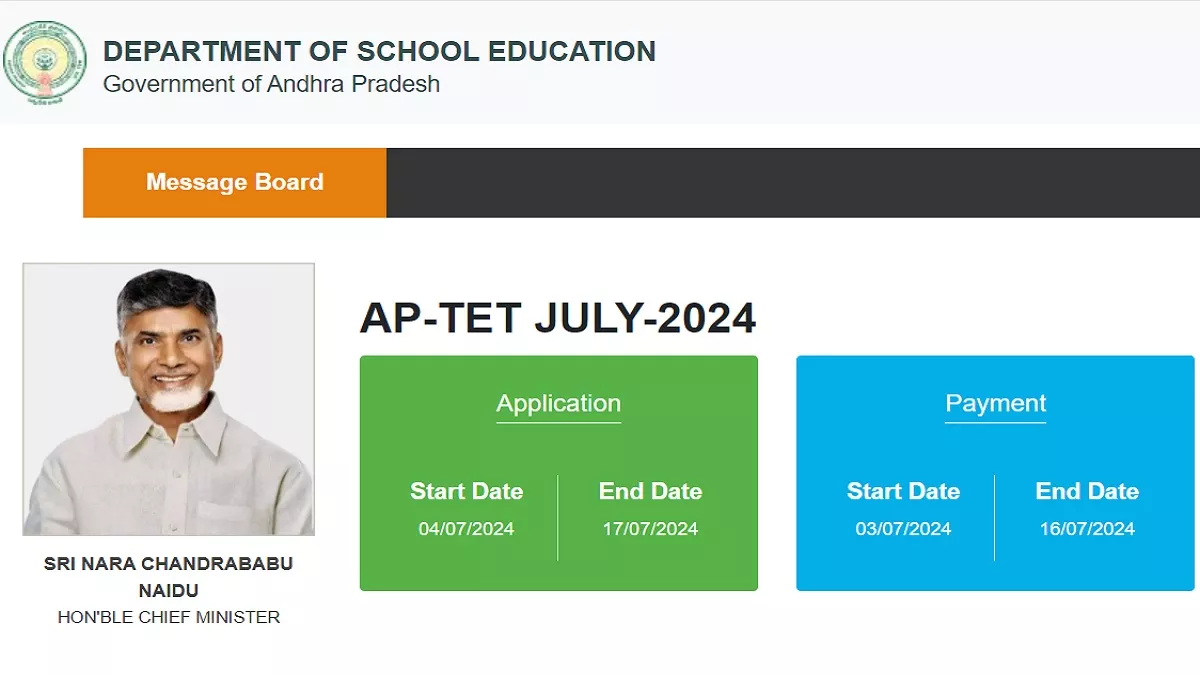Click the payment Start Date 03/07/2024
This screenshot has width=1200, height=675.
pyautogui.click(x=903, y=529)
